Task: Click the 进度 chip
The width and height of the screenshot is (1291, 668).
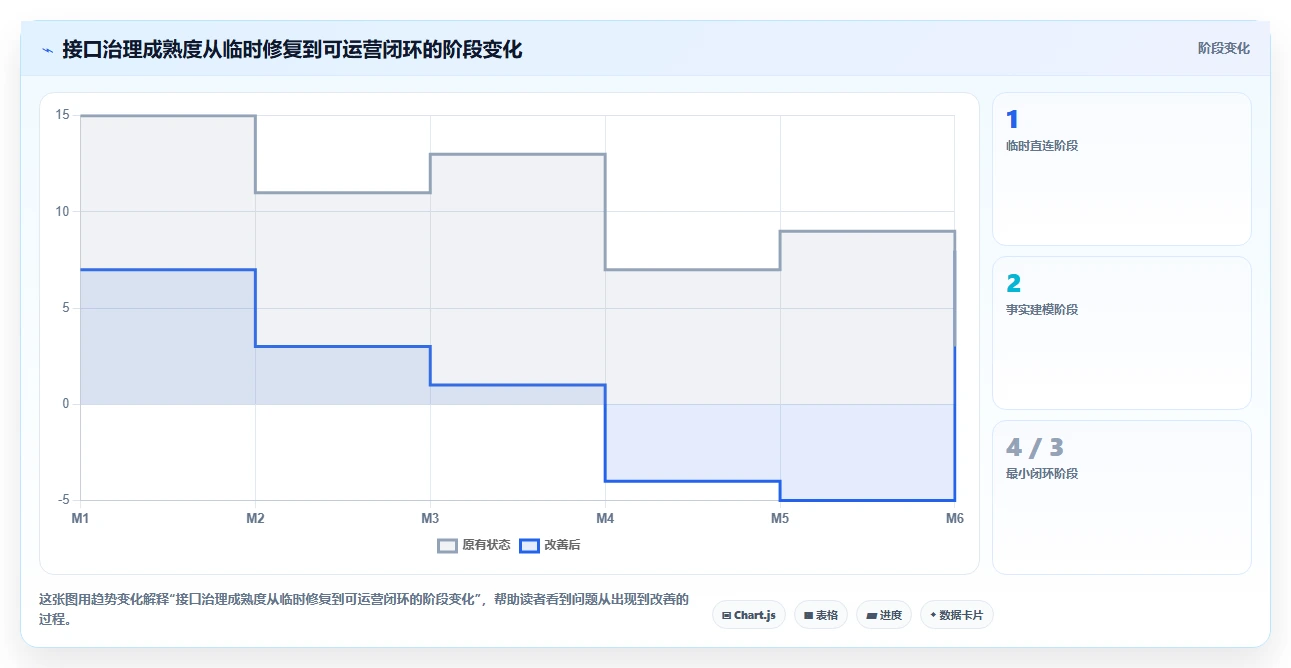Action: (x=884, y=615)
